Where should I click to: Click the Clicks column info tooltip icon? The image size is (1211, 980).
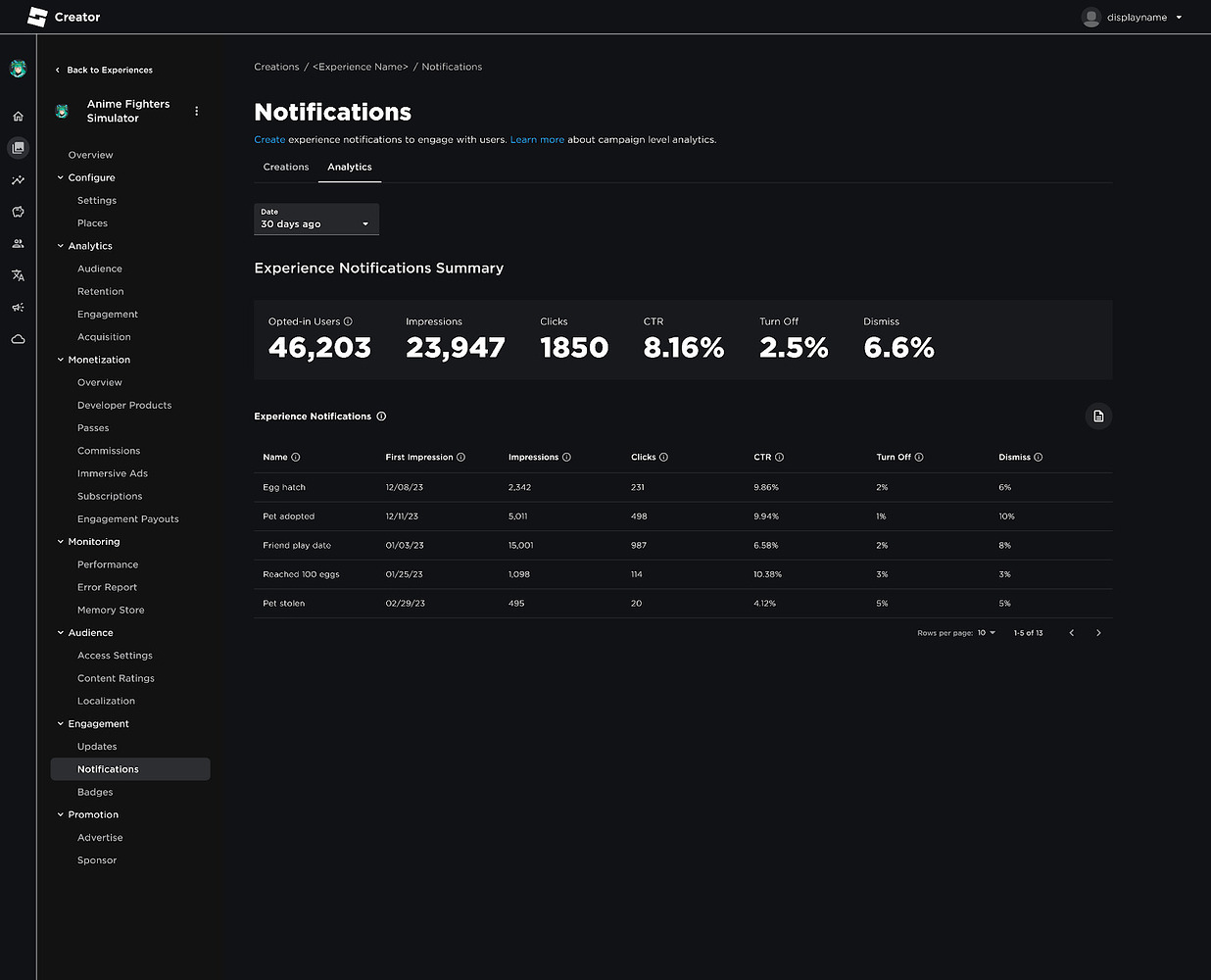tap(664, 457)
